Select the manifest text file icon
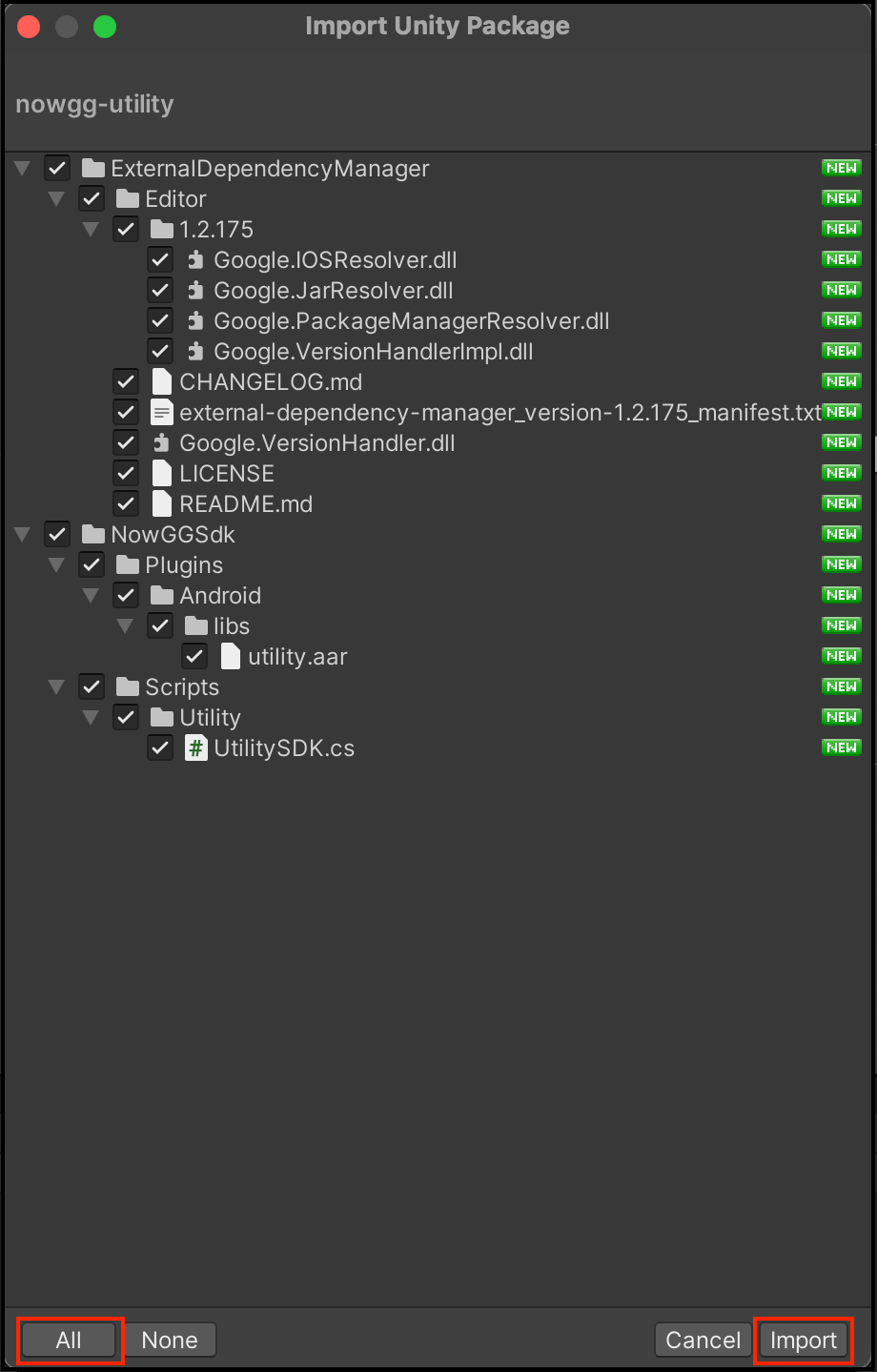The height and width of the screenshot is (1372, 877). pyautogui.click(x=161, y=412)
